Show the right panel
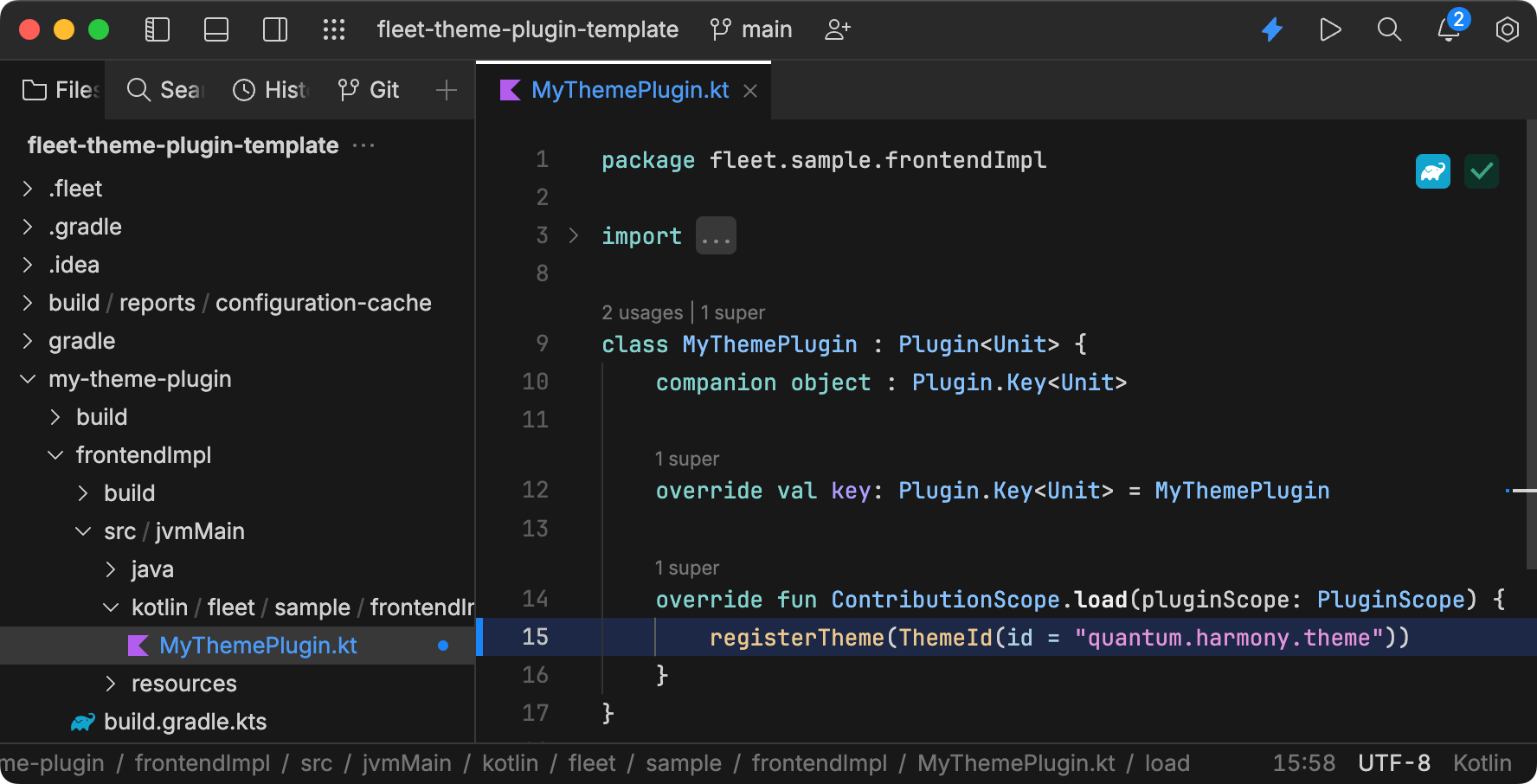Viewport: 1537px width, 784px height. tap(274, 29)
